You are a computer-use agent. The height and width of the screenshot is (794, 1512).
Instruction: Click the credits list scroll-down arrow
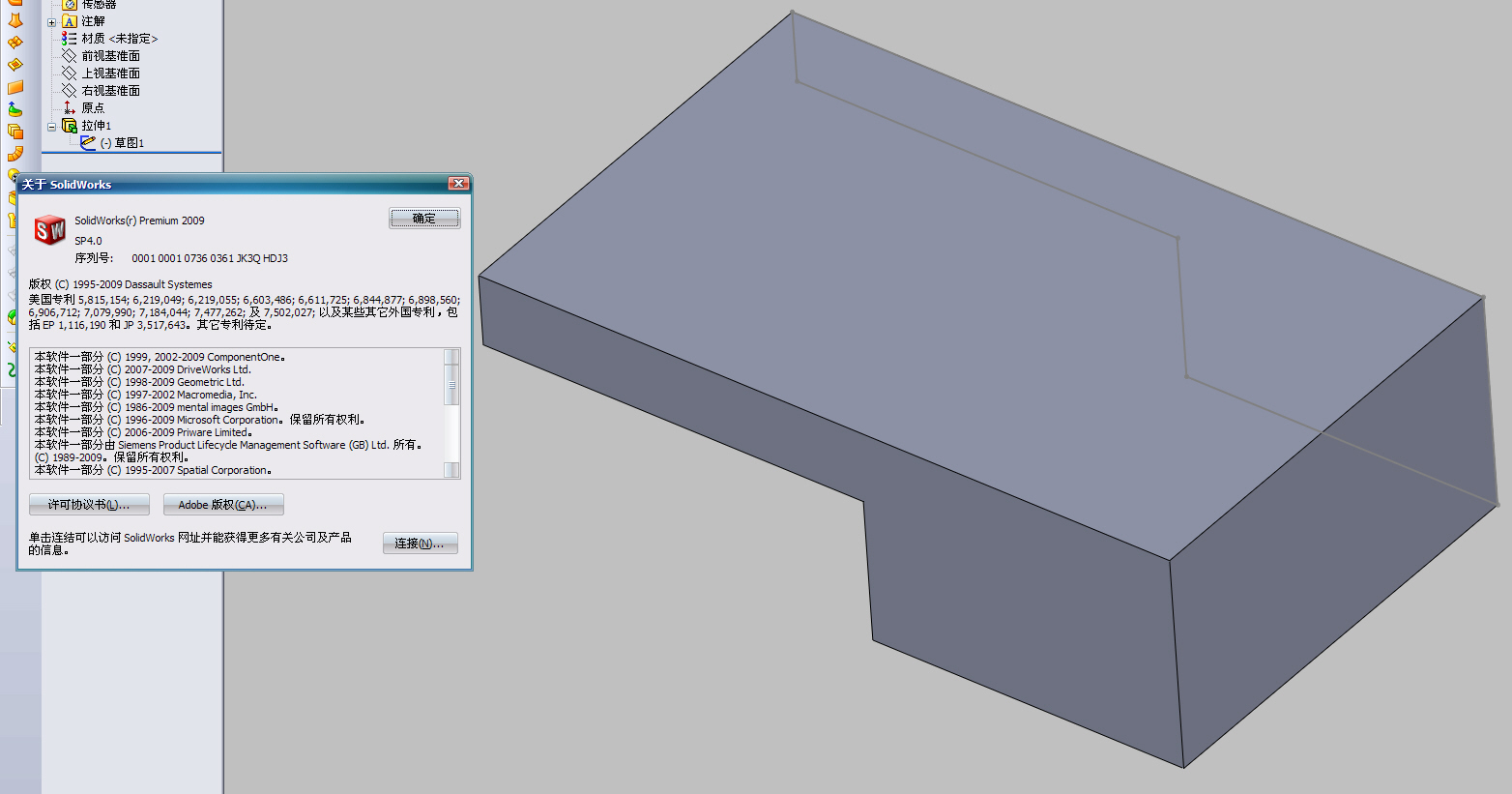click(x=451, y=470)
